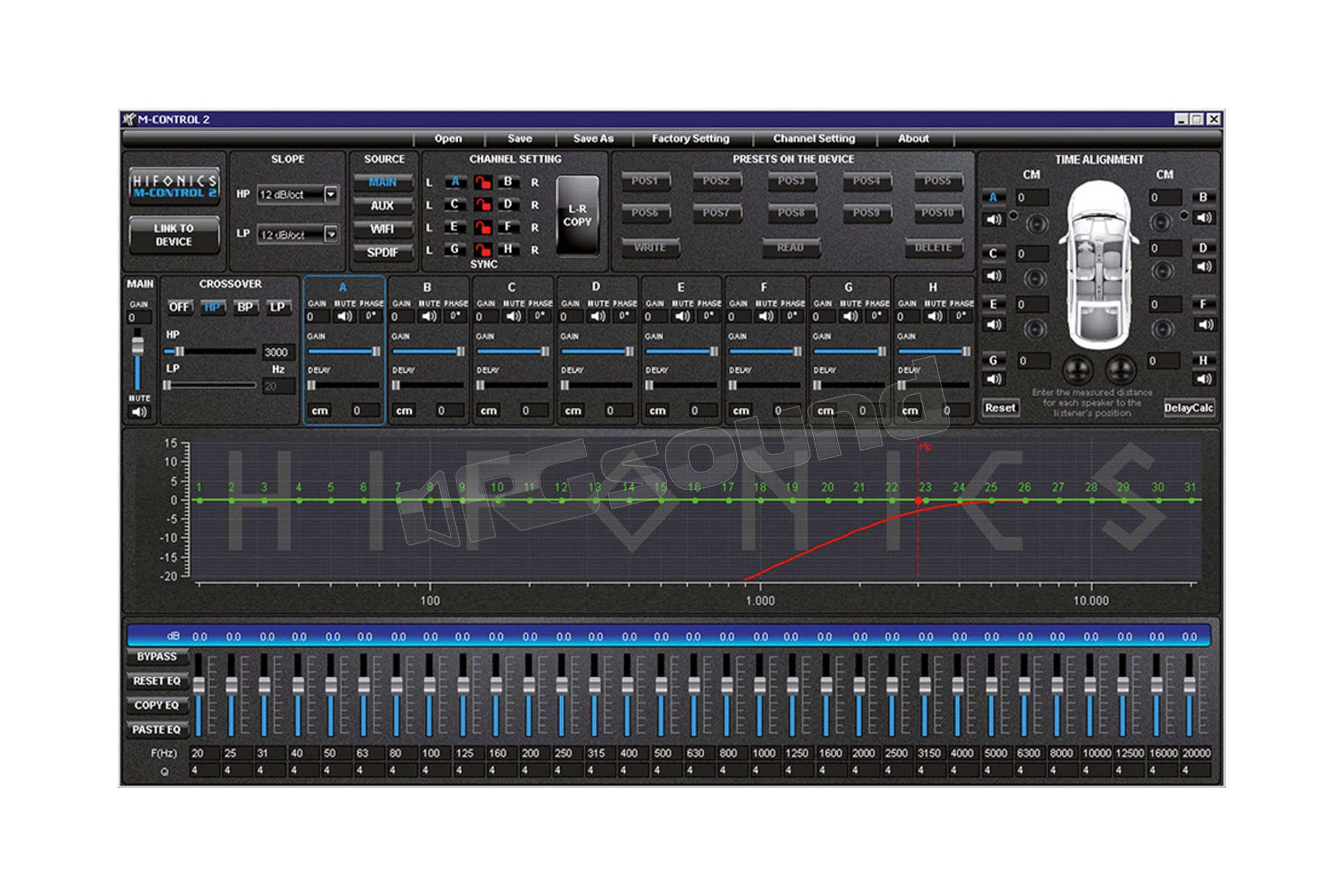Select WIFI as the source
The height and width of the screenshot is (896, 1344).
pyautogui.click(x=383, y=229)
